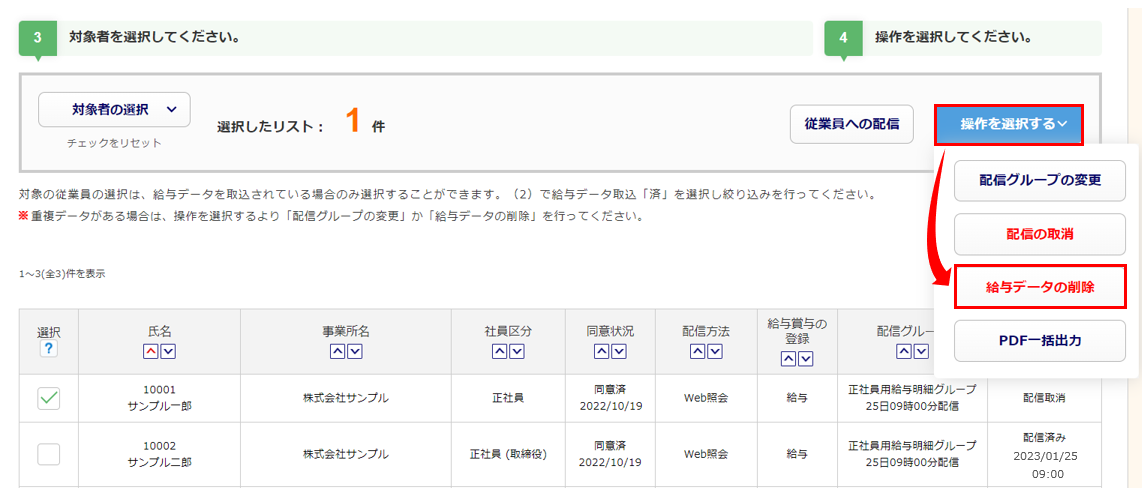Sort 事業所名 column descending
Screen dimensions: 1142x488
tap(355, 352)
